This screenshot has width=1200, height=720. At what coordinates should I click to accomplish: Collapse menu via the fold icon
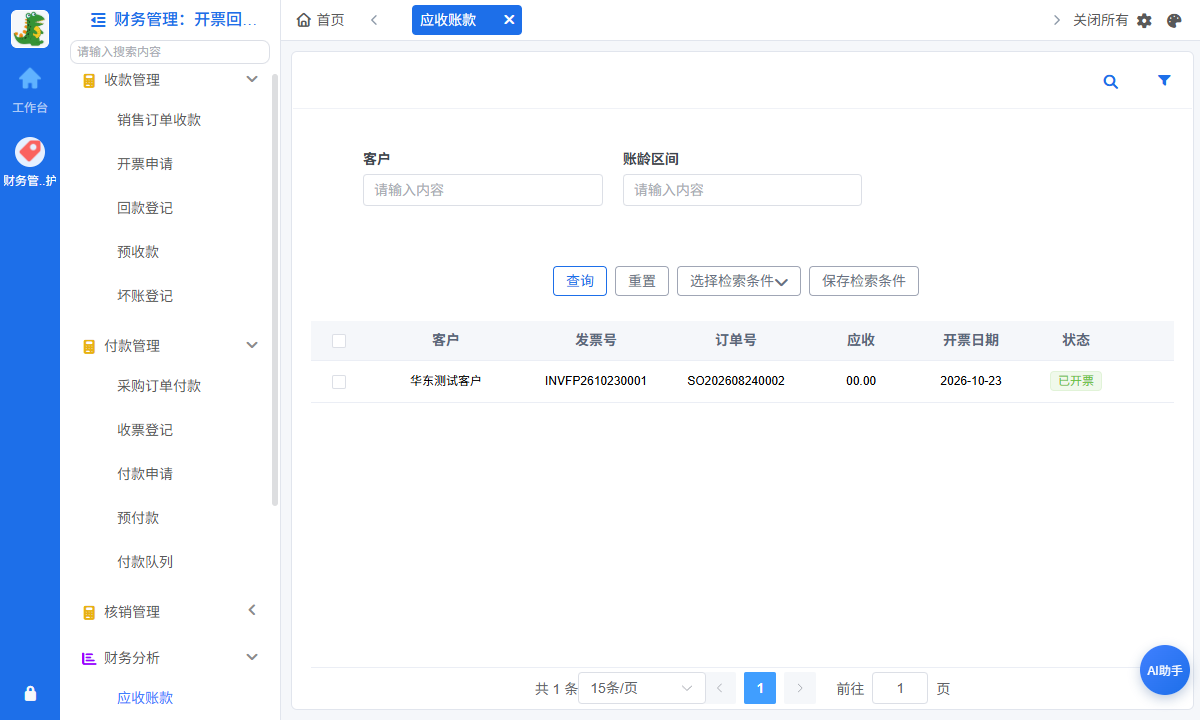click(98, 19)
